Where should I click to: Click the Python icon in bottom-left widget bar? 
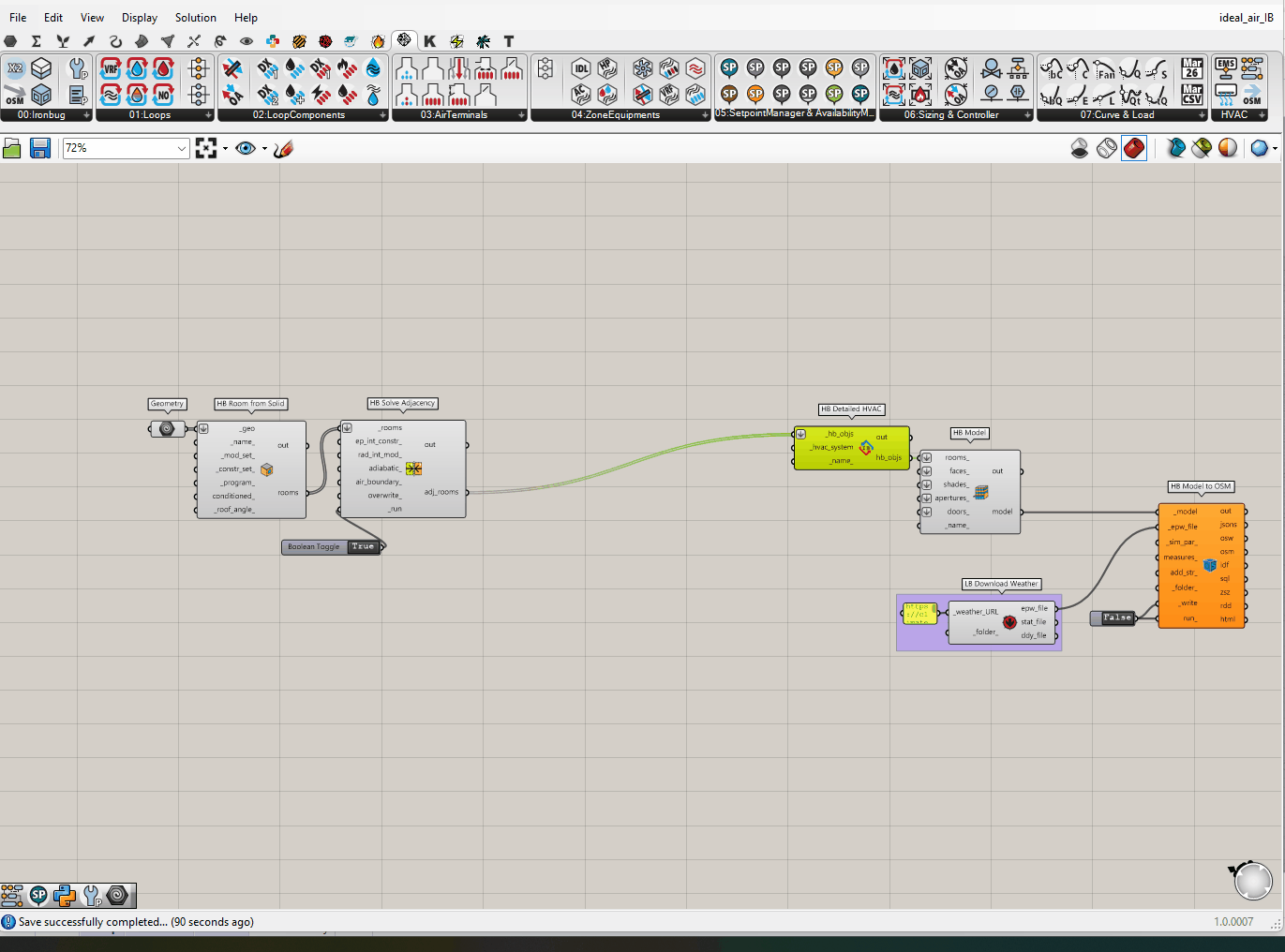coord(65,896)
